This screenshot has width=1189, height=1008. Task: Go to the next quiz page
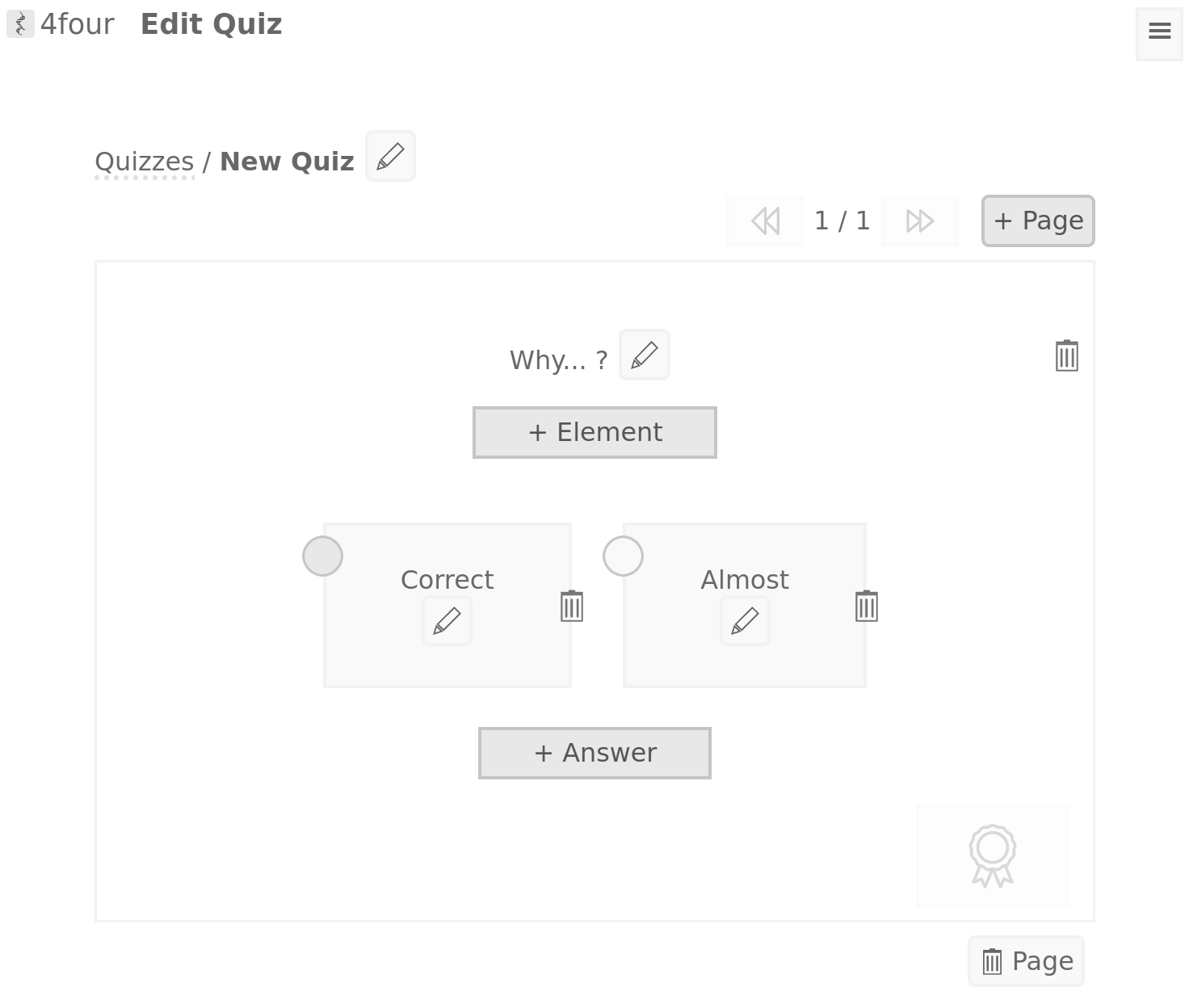[920, 220]
